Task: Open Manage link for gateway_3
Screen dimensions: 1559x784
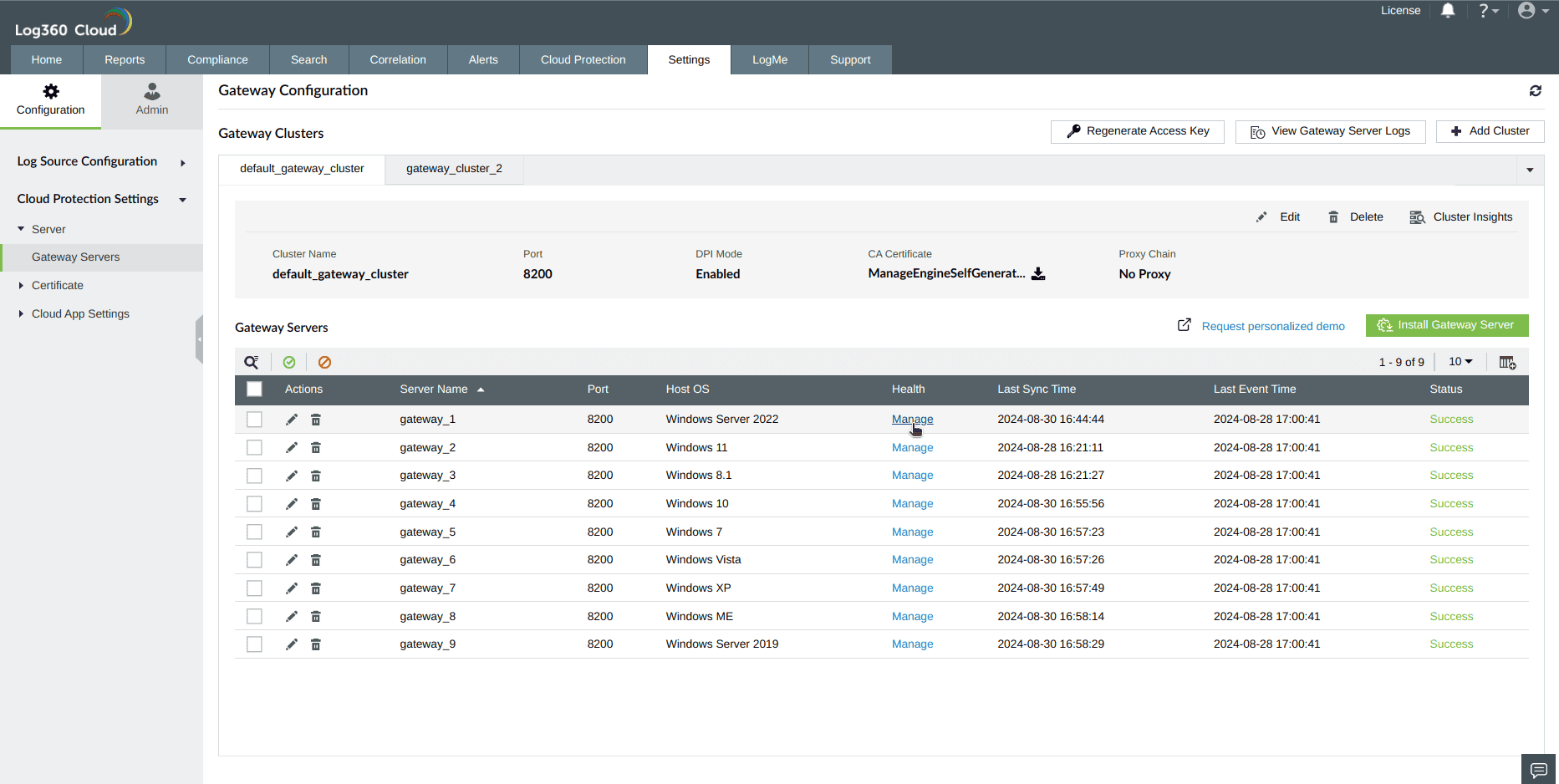Action: tap(912, 475)
